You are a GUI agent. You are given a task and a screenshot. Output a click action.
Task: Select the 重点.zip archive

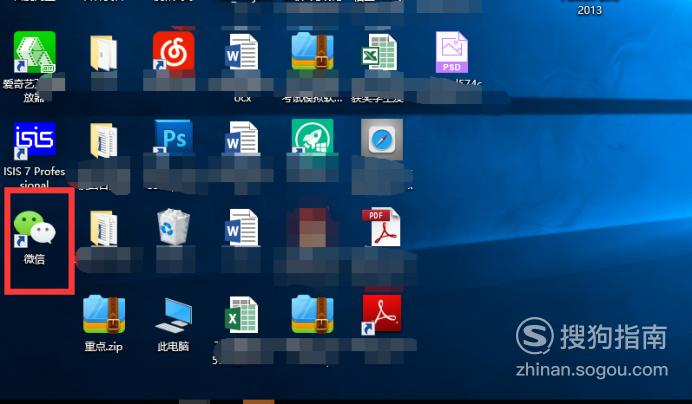click(104, 314)
